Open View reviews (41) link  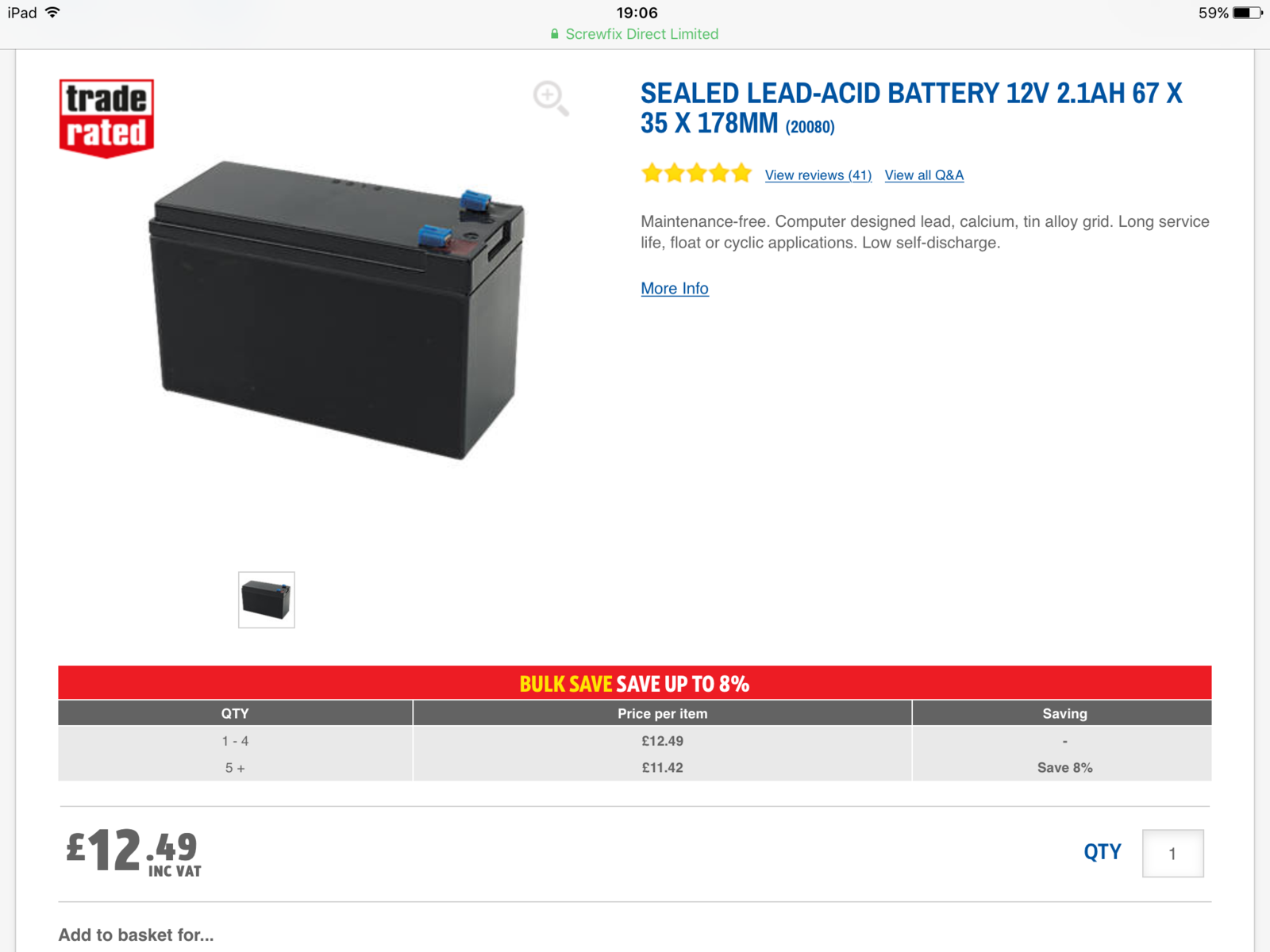click(x=818, y=175)
